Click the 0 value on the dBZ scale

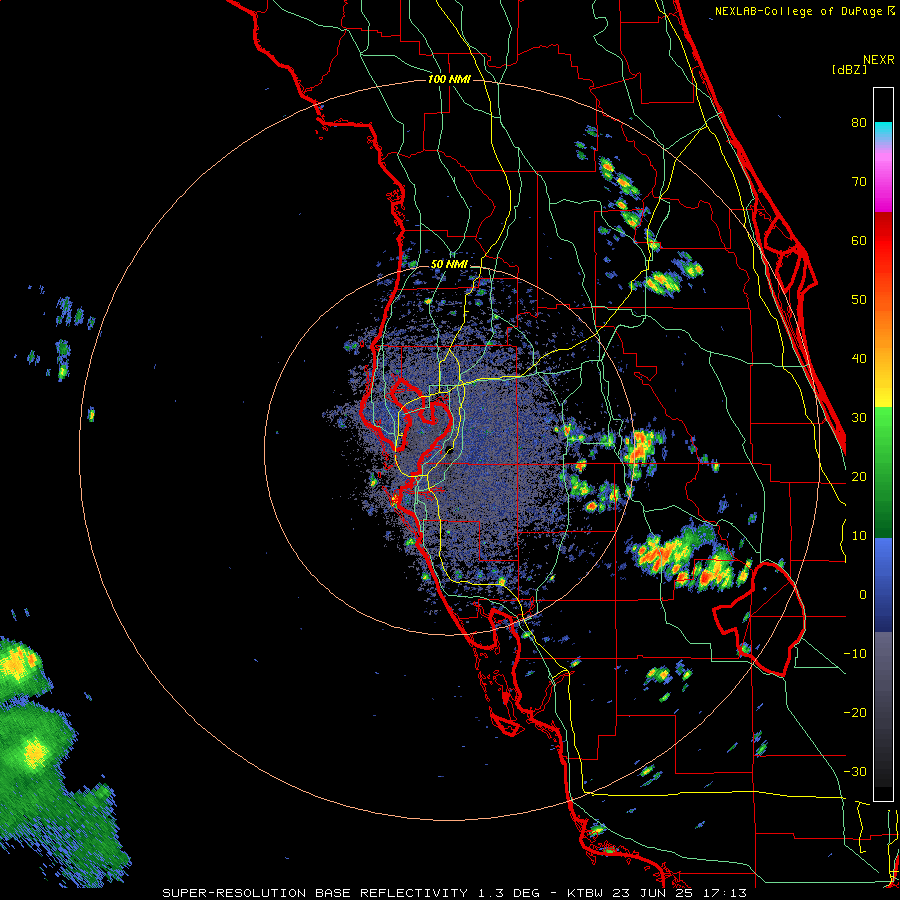coord(863,595)
